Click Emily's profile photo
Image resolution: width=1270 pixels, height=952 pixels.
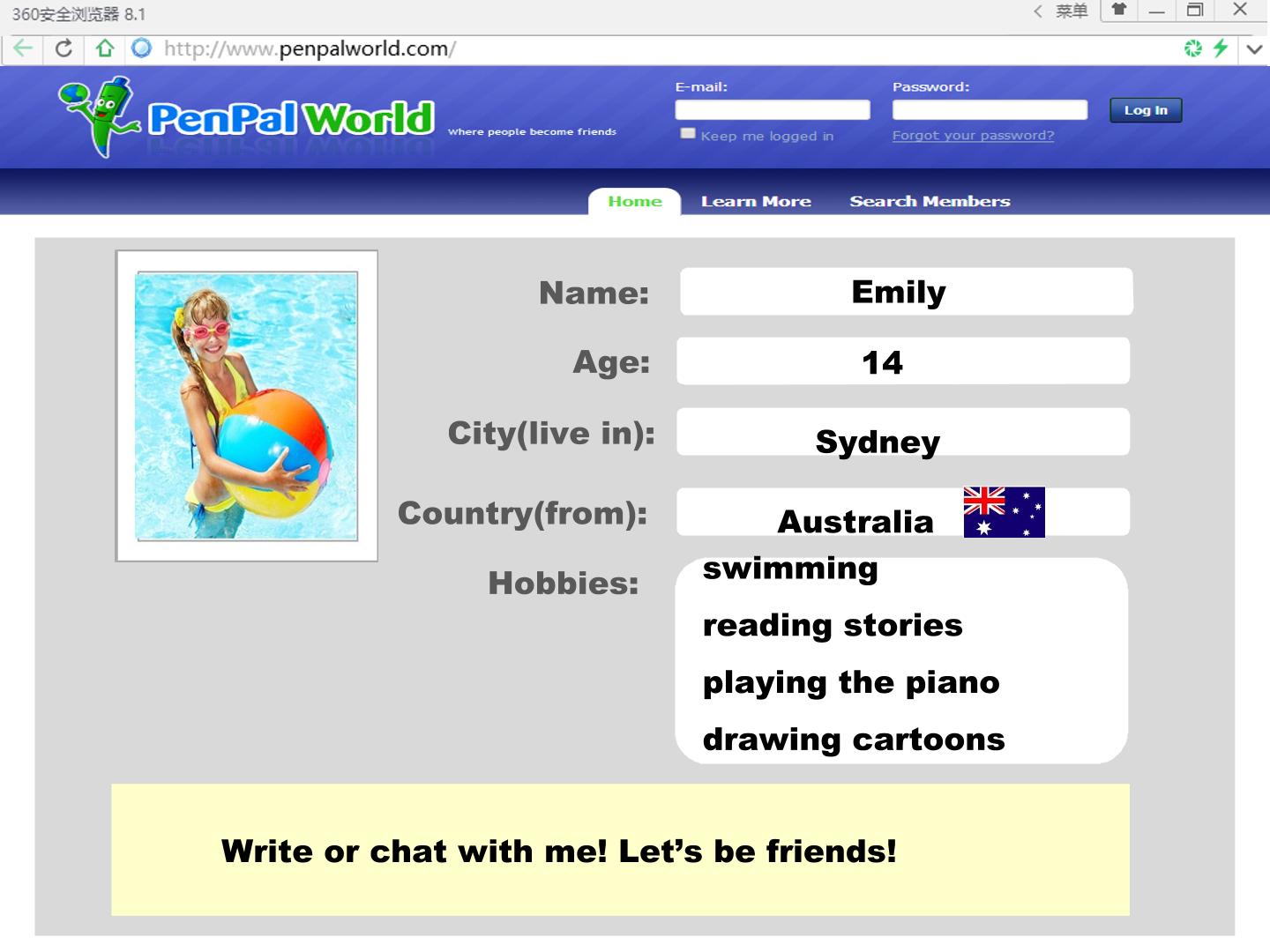(246, 405)
